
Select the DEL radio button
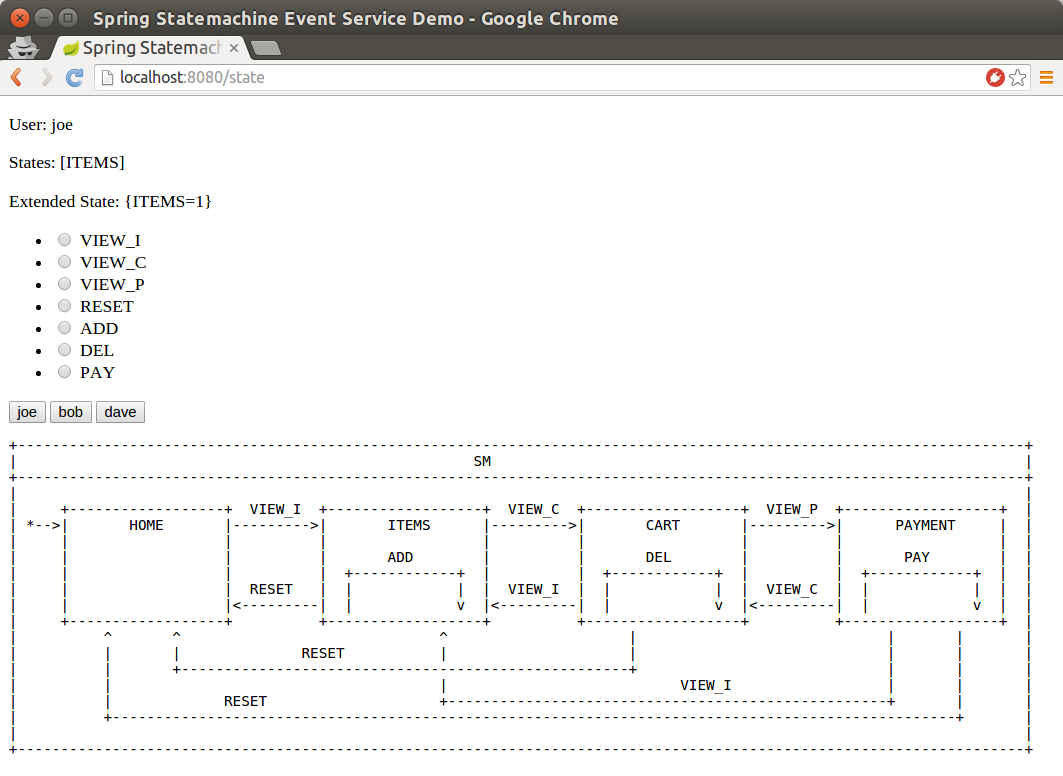point(64,350)
